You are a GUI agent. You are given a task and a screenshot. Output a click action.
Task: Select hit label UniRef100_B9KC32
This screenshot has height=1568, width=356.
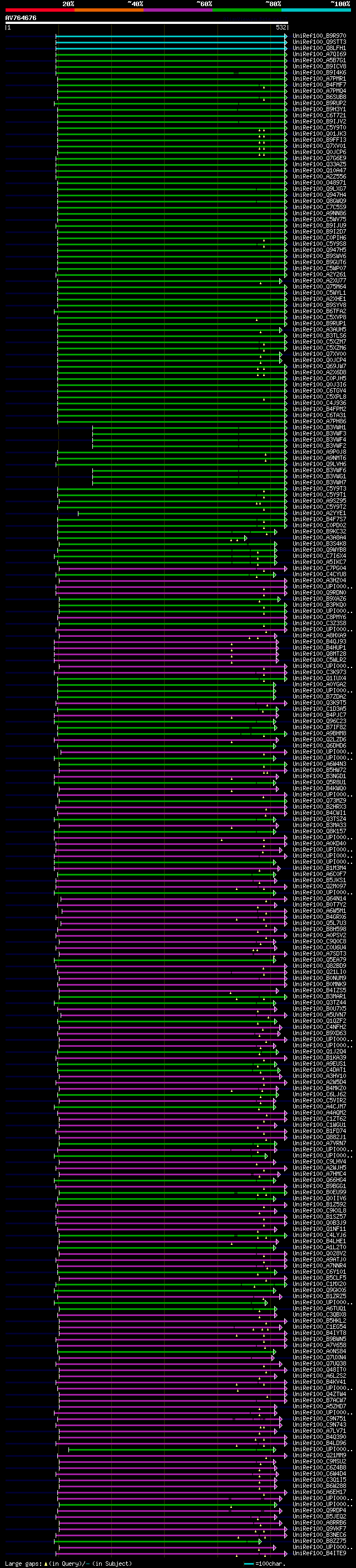coord(319,531)
